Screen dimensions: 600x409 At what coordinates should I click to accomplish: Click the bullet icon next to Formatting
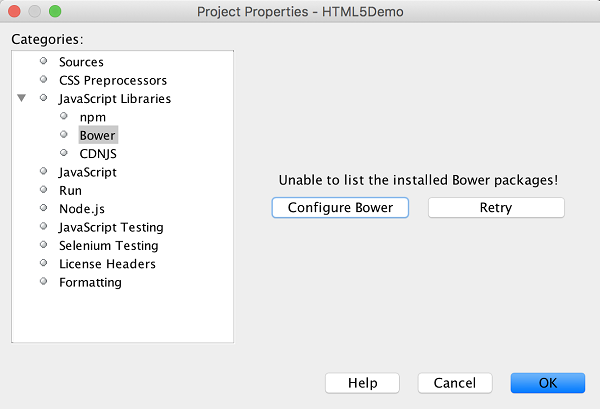tap(44, 282)
